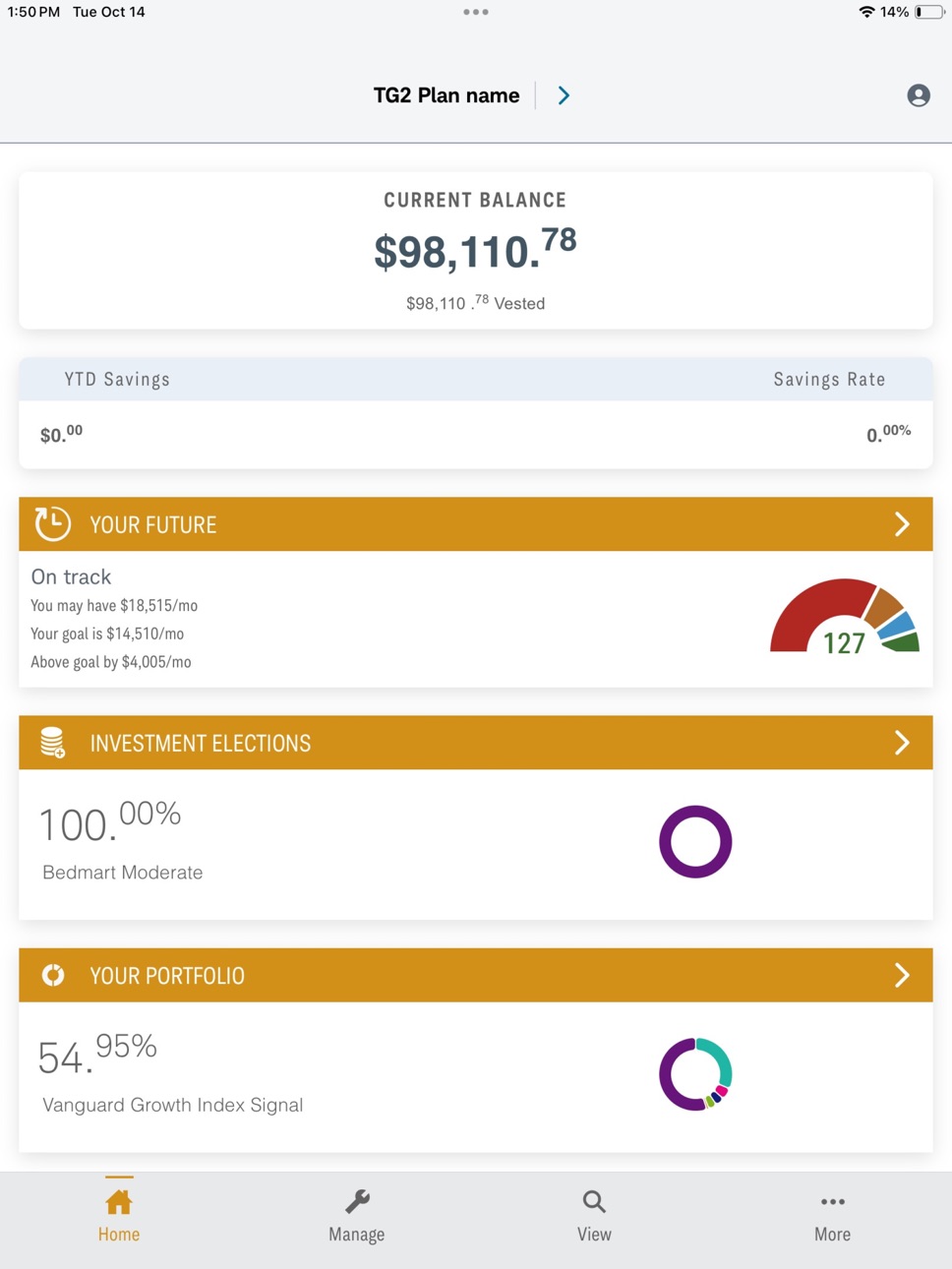Switch to the Manage tab label
The height and width of the screenshot is (1269, 952).
point(357,1235)
